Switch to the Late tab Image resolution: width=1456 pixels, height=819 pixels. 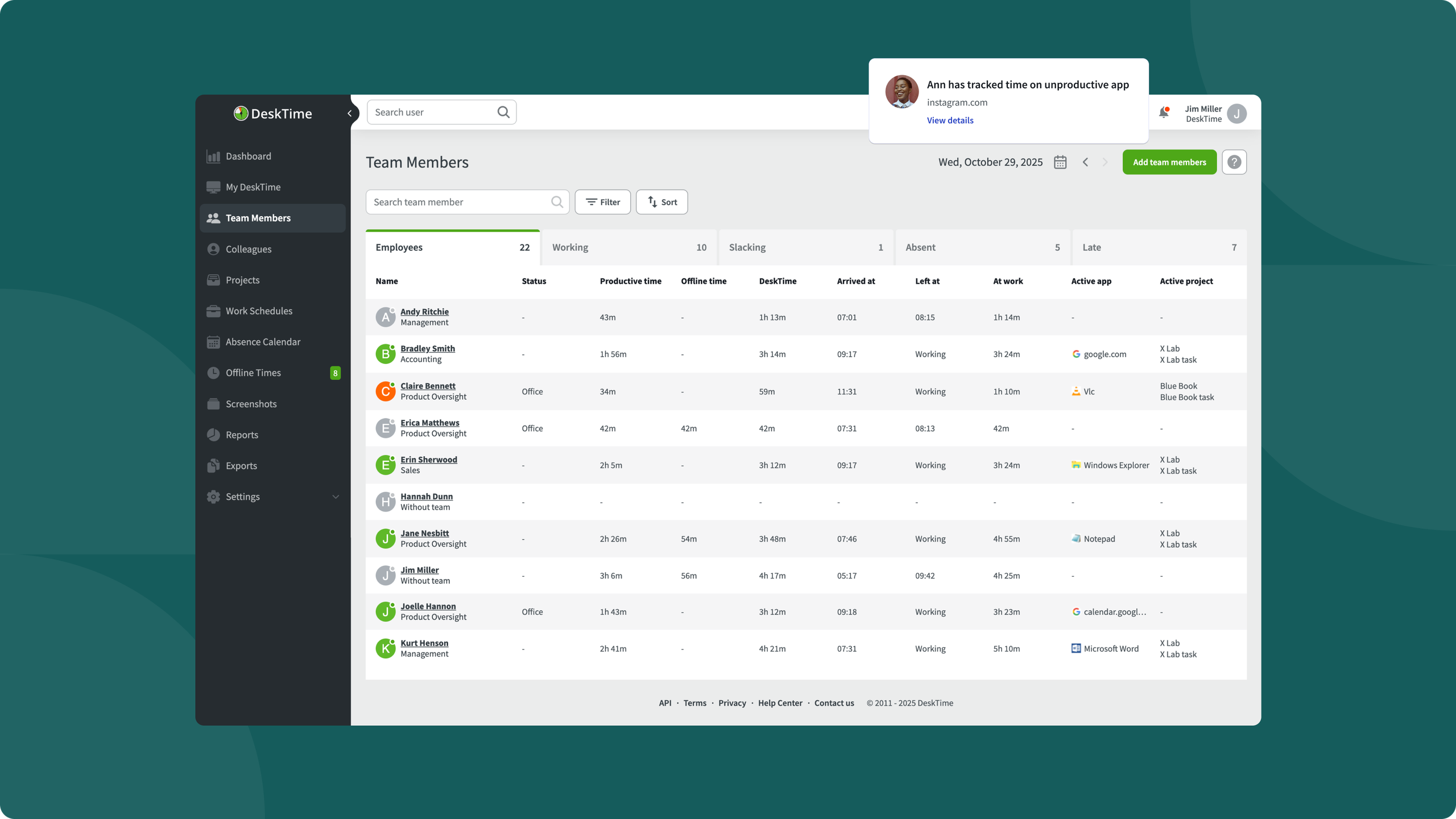pos(1159,247)
